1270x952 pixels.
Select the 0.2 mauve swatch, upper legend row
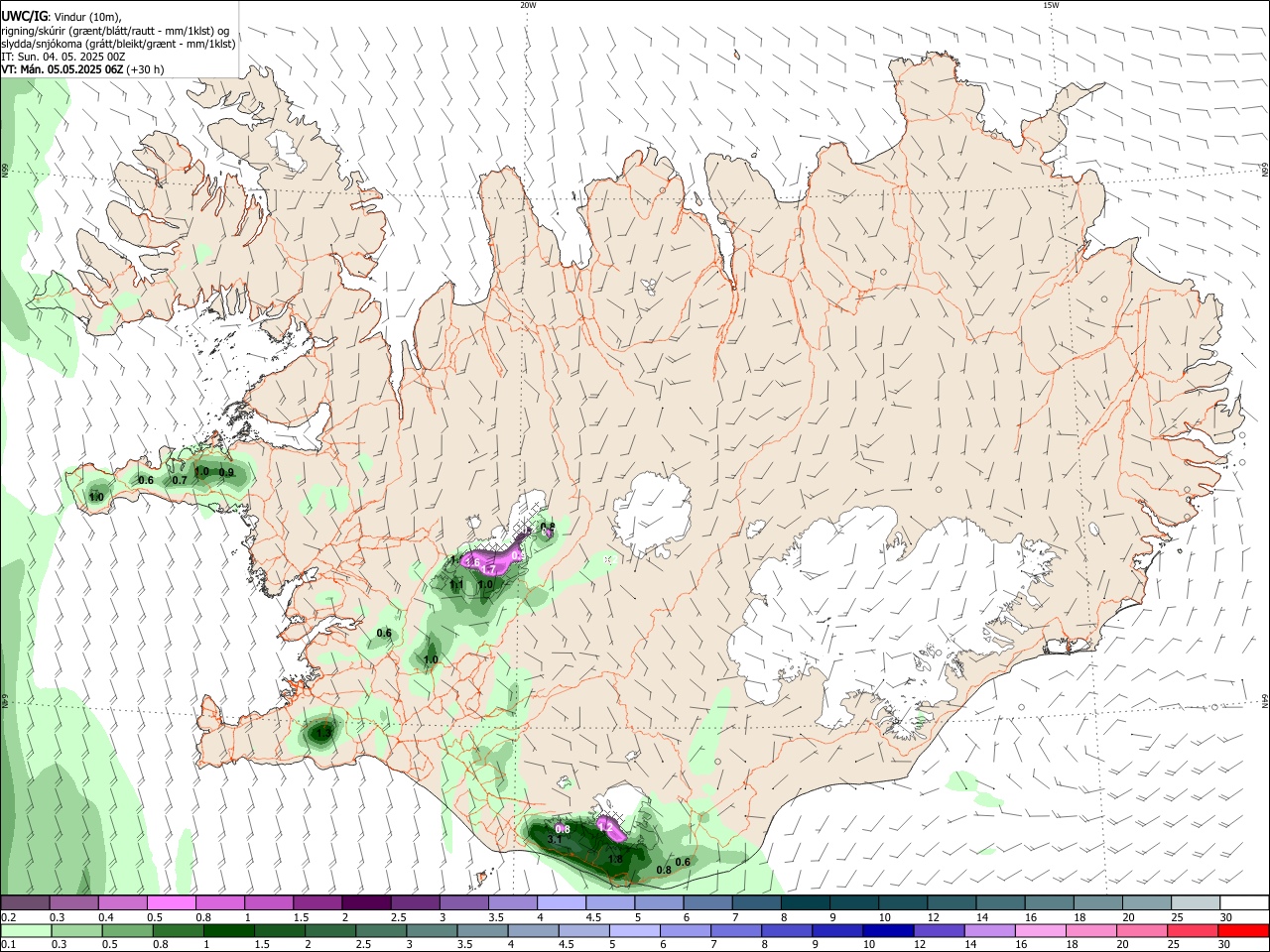point(25,903)
